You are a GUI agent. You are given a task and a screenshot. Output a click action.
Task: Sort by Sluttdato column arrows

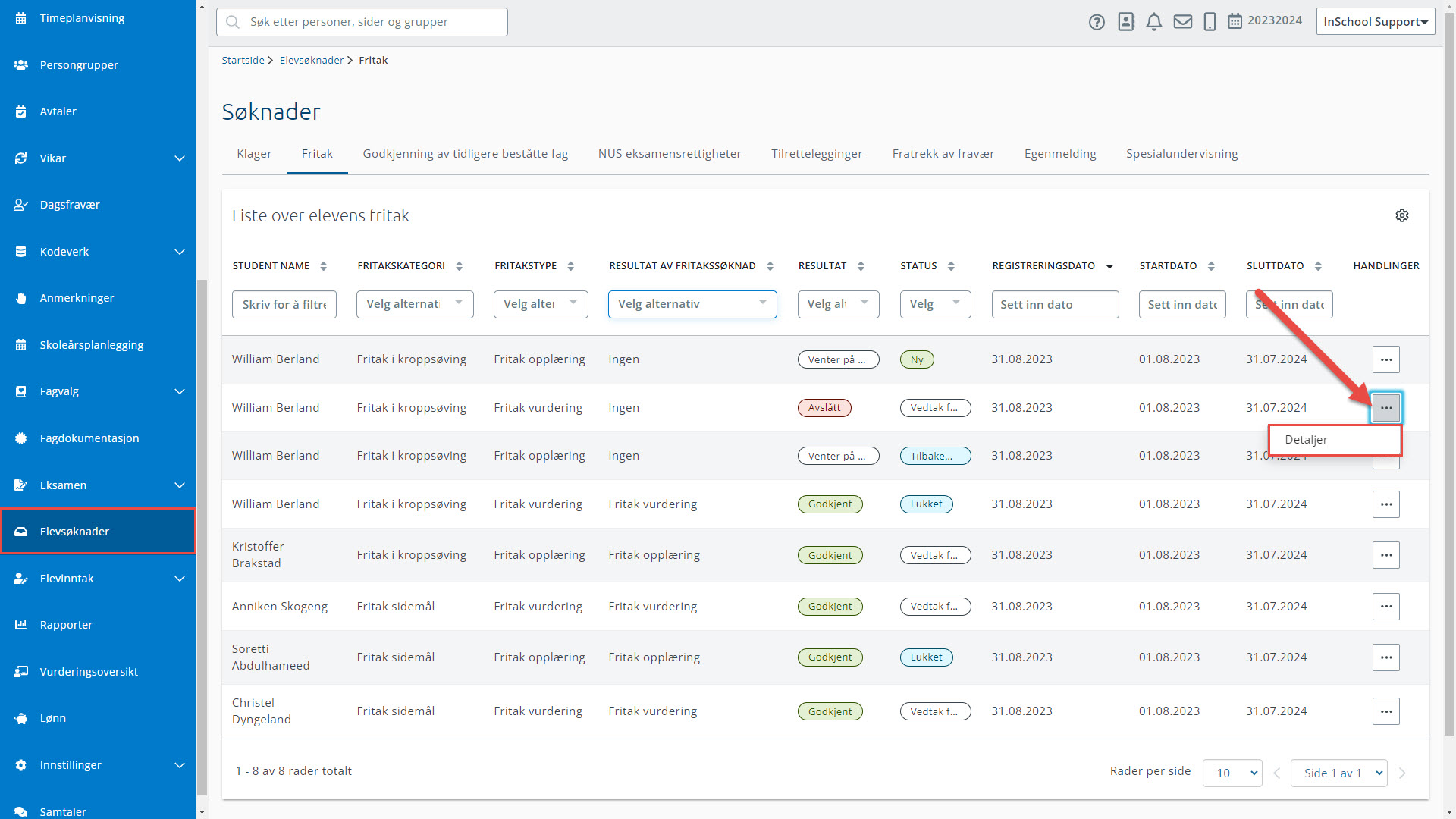[x=1318, y=266]
